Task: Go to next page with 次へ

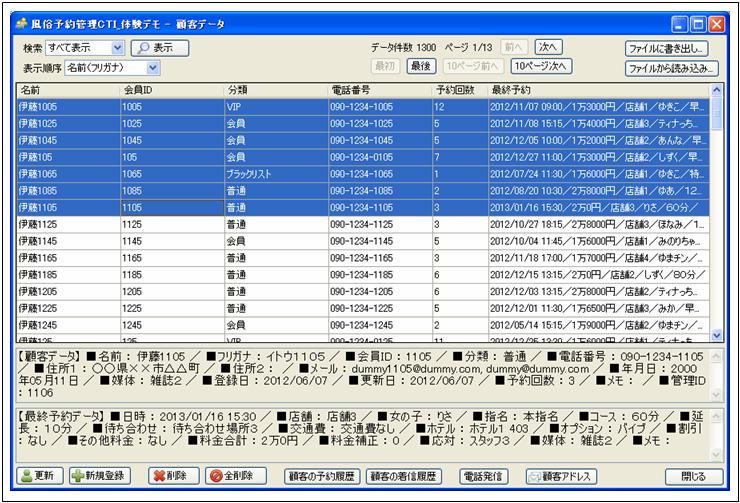Action: coord(547,47)
